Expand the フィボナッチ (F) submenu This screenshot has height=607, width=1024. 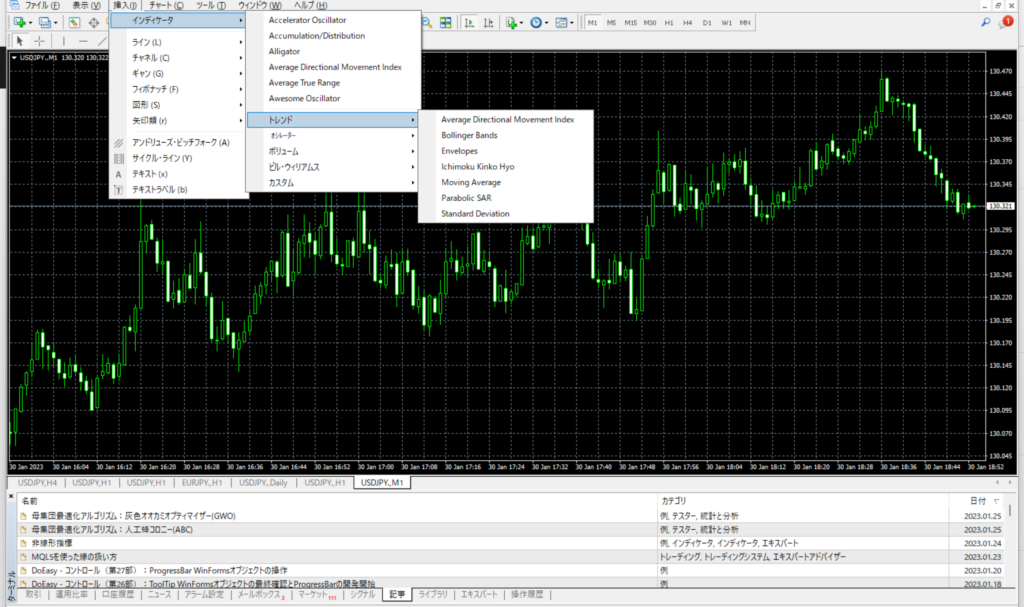pos(178,89)
